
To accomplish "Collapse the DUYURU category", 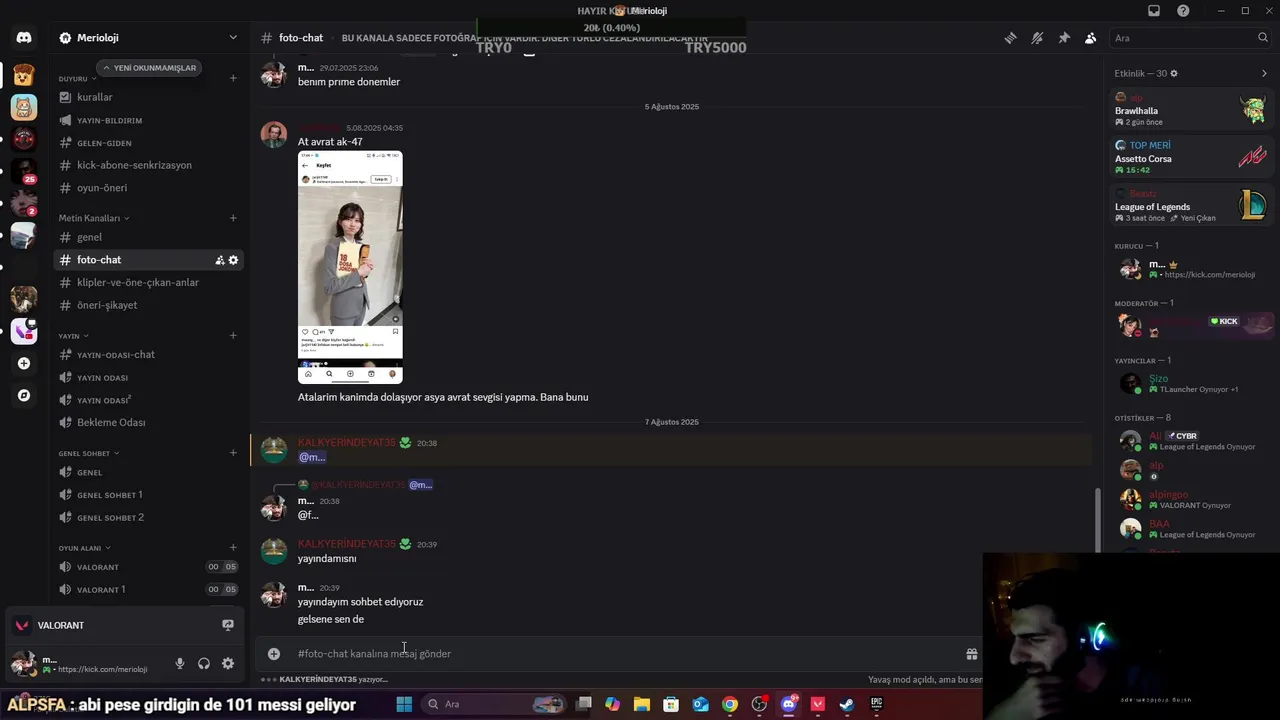I will [76, 78].
